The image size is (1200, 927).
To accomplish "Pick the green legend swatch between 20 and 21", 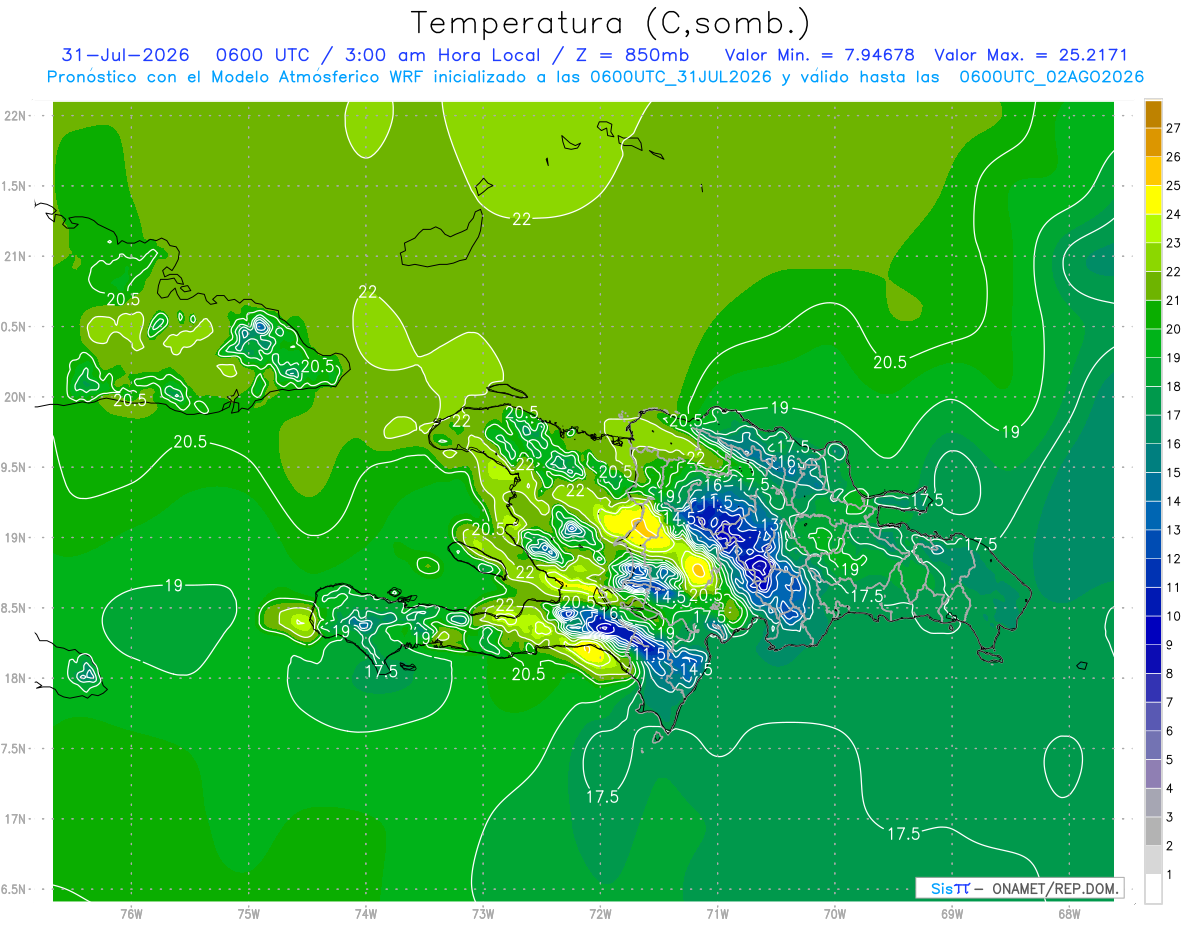I will (1153, 314).
